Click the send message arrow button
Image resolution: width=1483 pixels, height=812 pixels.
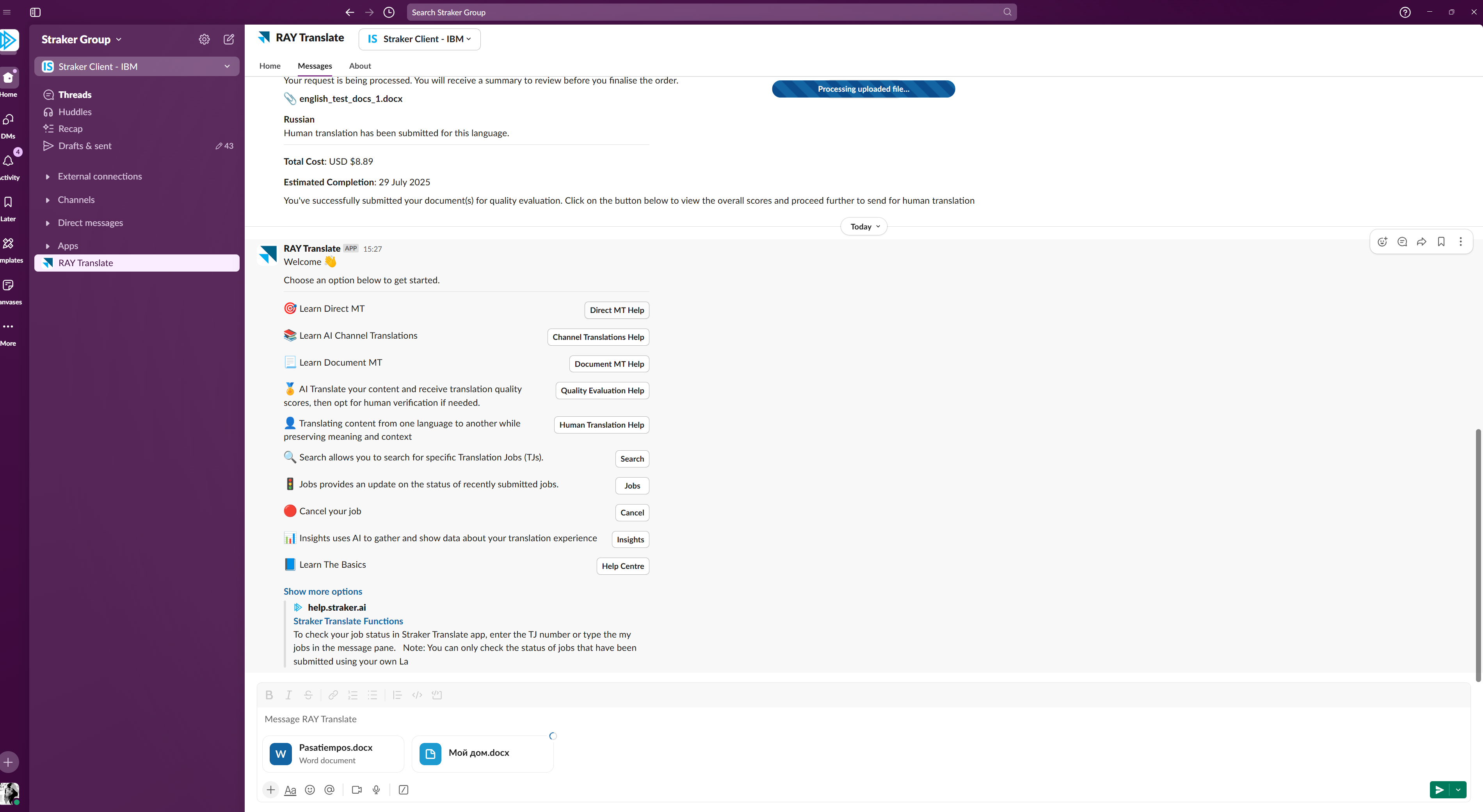1439,789
